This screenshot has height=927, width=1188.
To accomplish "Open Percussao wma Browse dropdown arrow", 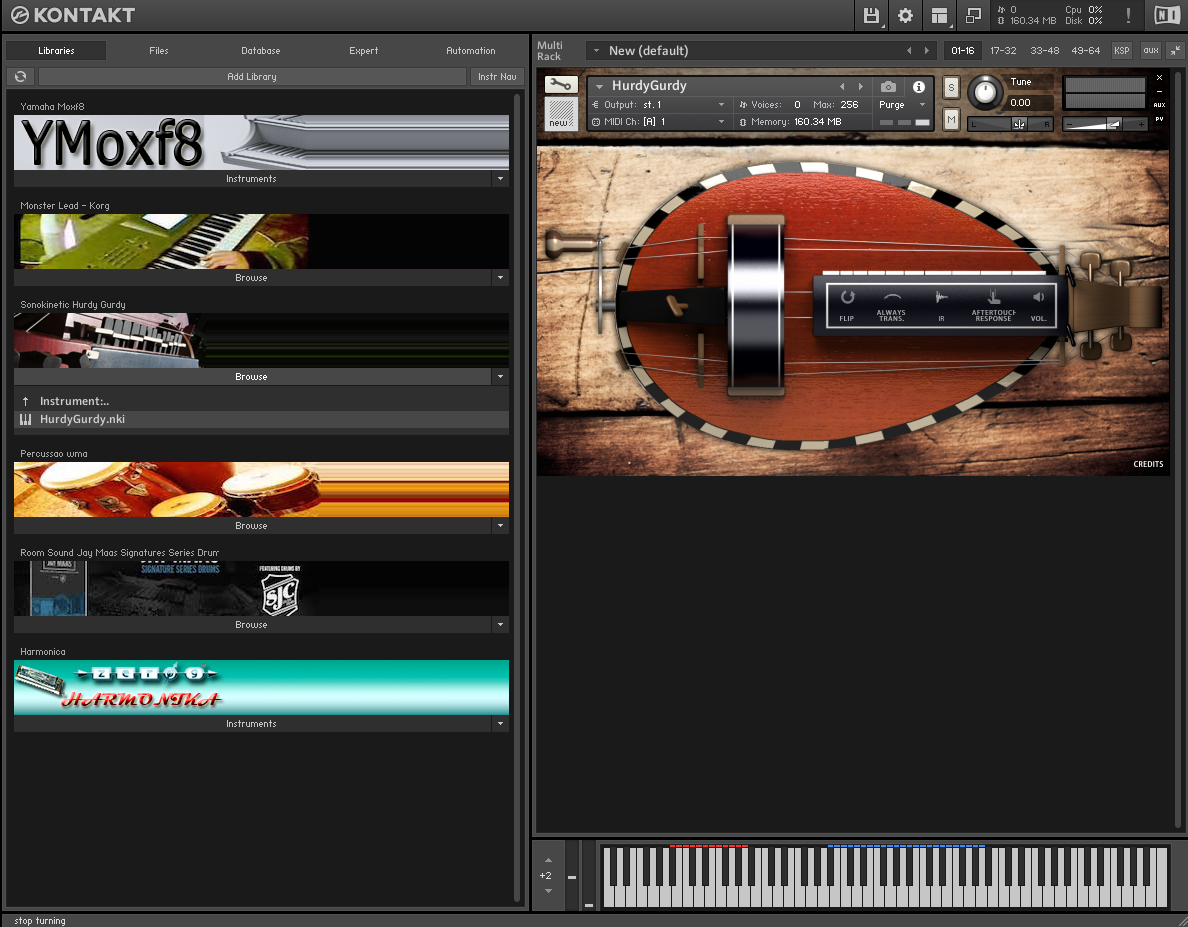I will click(500, 526).
